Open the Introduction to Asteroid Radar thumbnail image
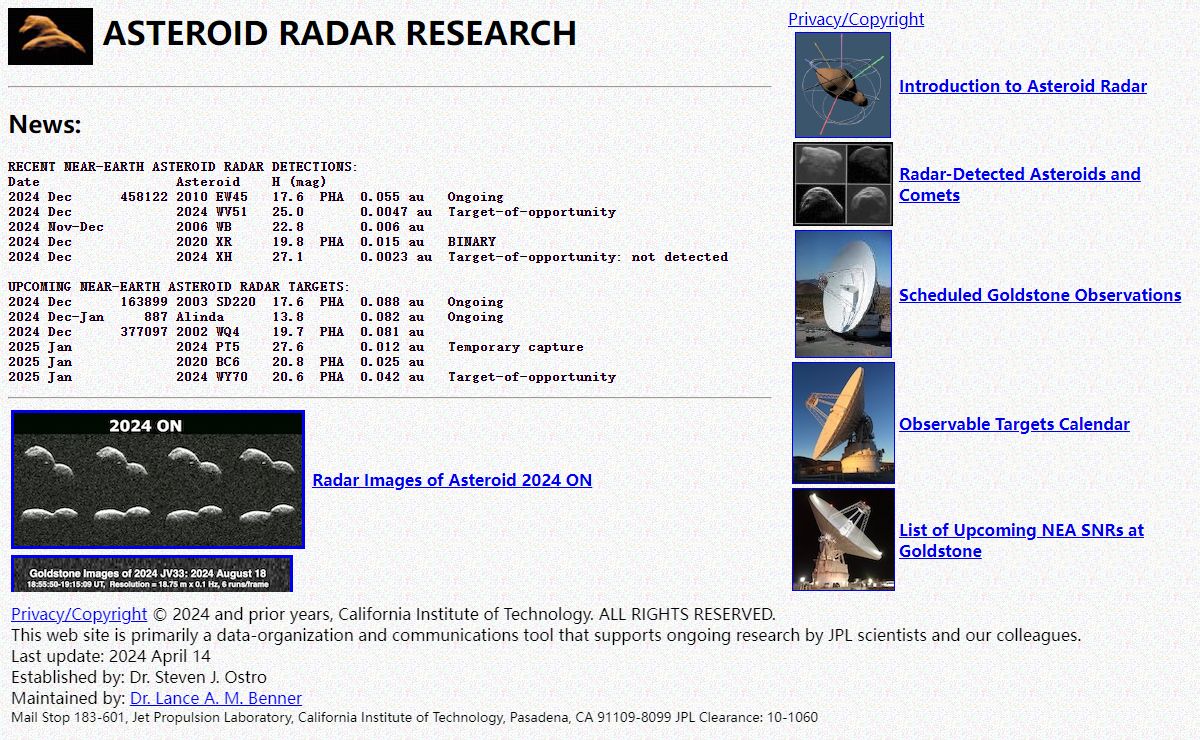Viewport: 1200px width, 740px height. [842, 85]
